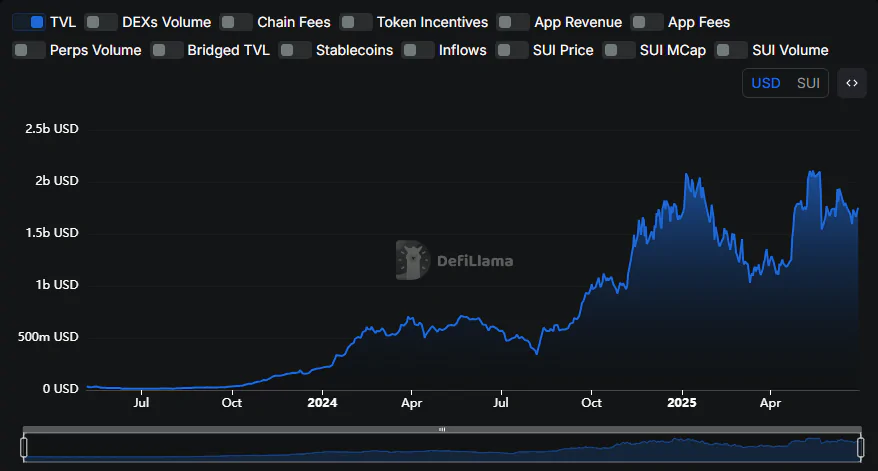Click the 2025 label on the x-axis
This screenshot has width=878, height=471.
coord(681,402)
